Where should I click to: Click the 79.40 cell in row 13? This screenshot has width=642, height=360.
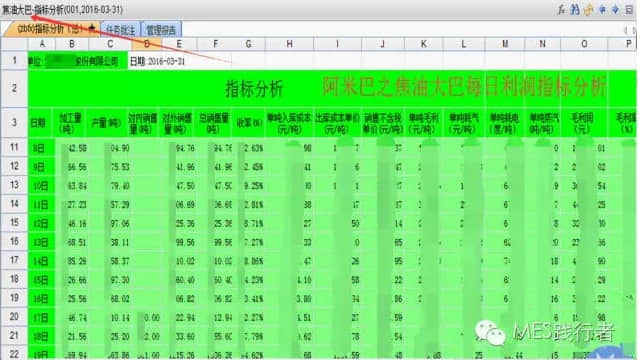pos(110,186)
